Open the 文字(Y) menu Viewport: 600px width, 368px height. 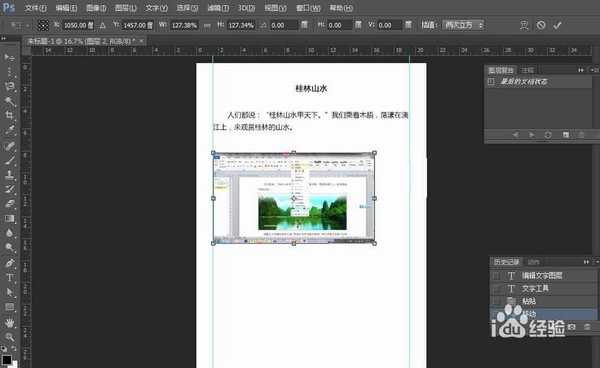coord(156,8)
